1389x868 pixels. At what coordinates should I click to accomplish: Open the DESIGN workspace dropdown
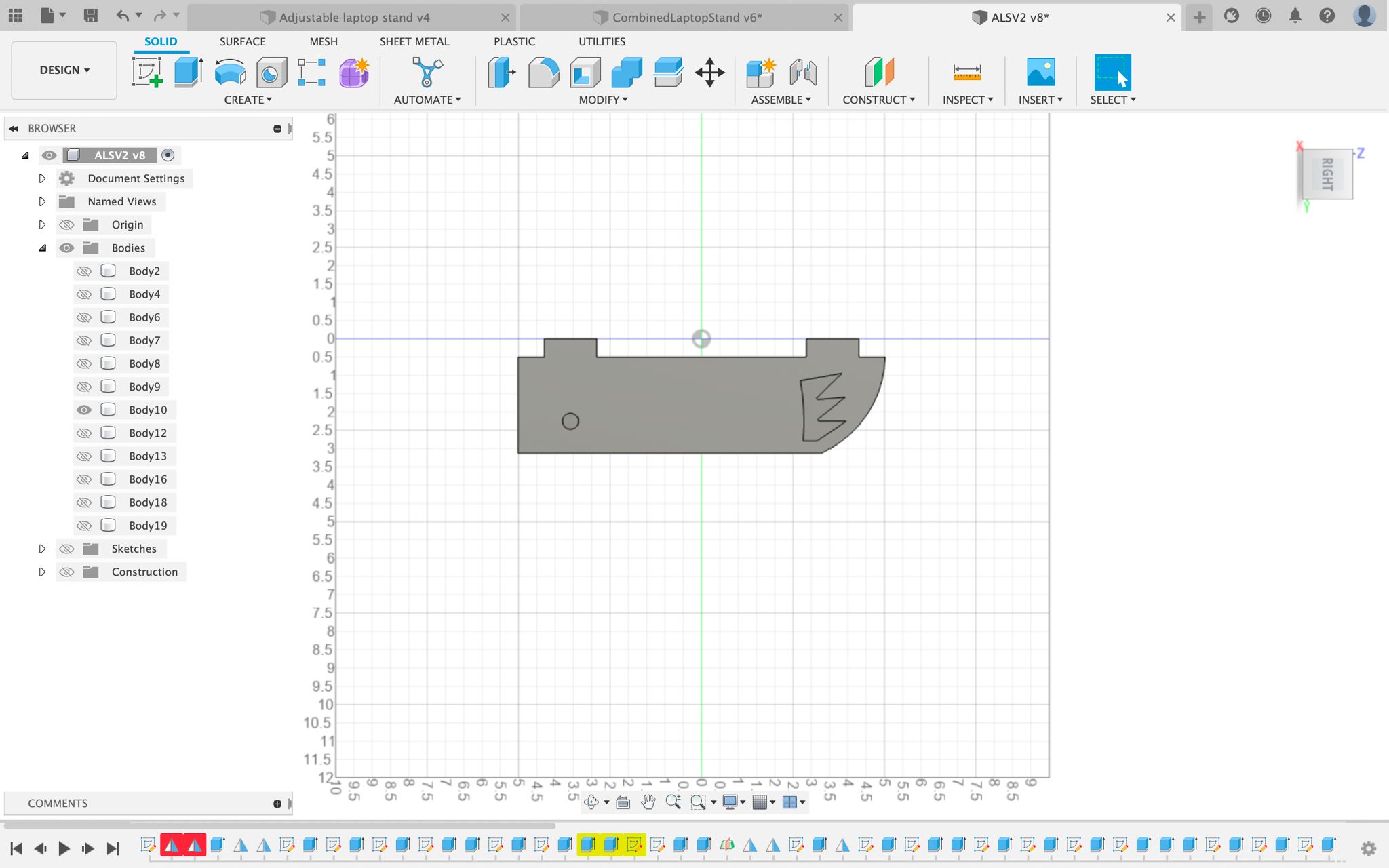coord(64,70)
